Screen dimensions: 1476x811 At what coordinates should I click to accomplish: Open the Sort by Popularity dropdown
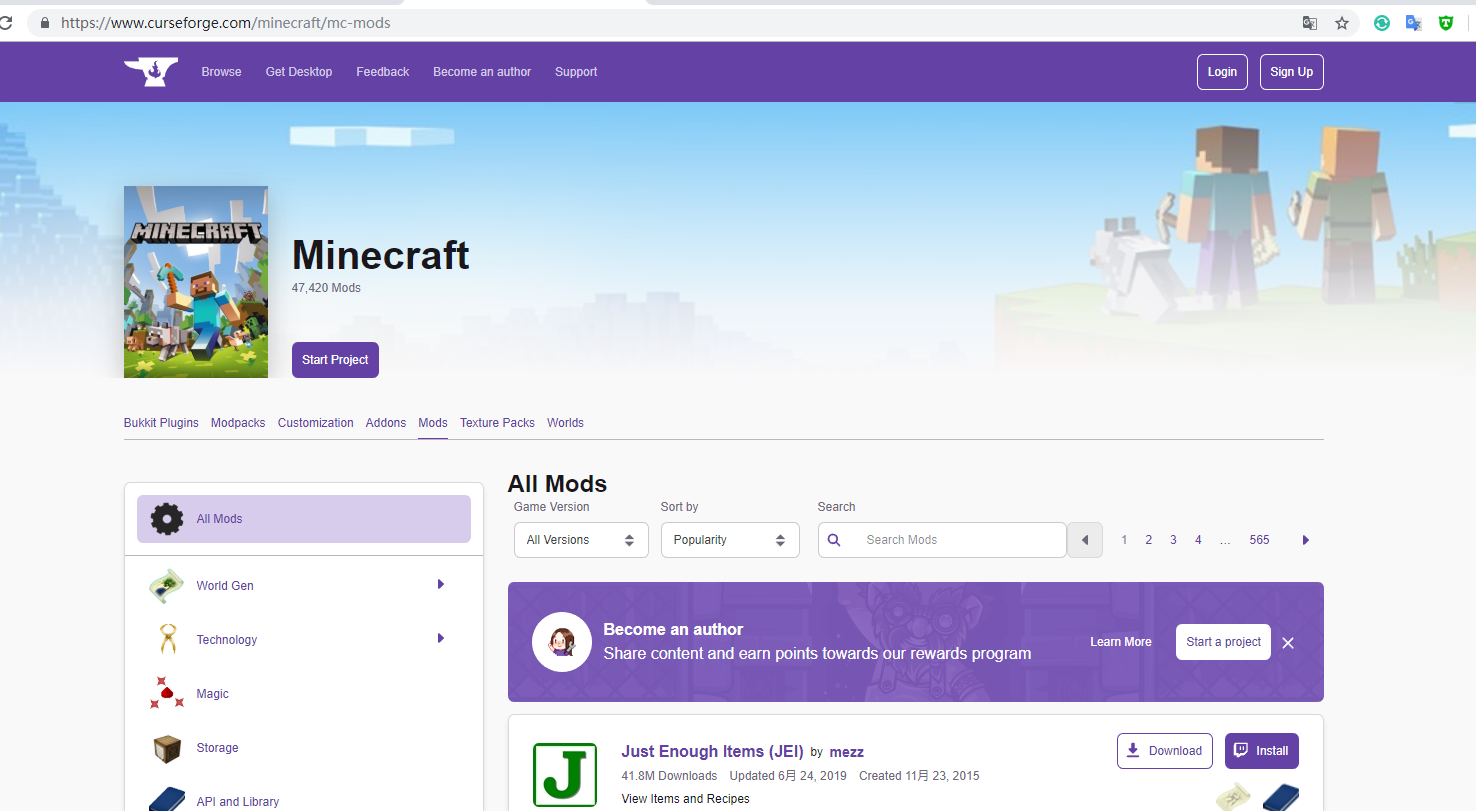(730, 540)
